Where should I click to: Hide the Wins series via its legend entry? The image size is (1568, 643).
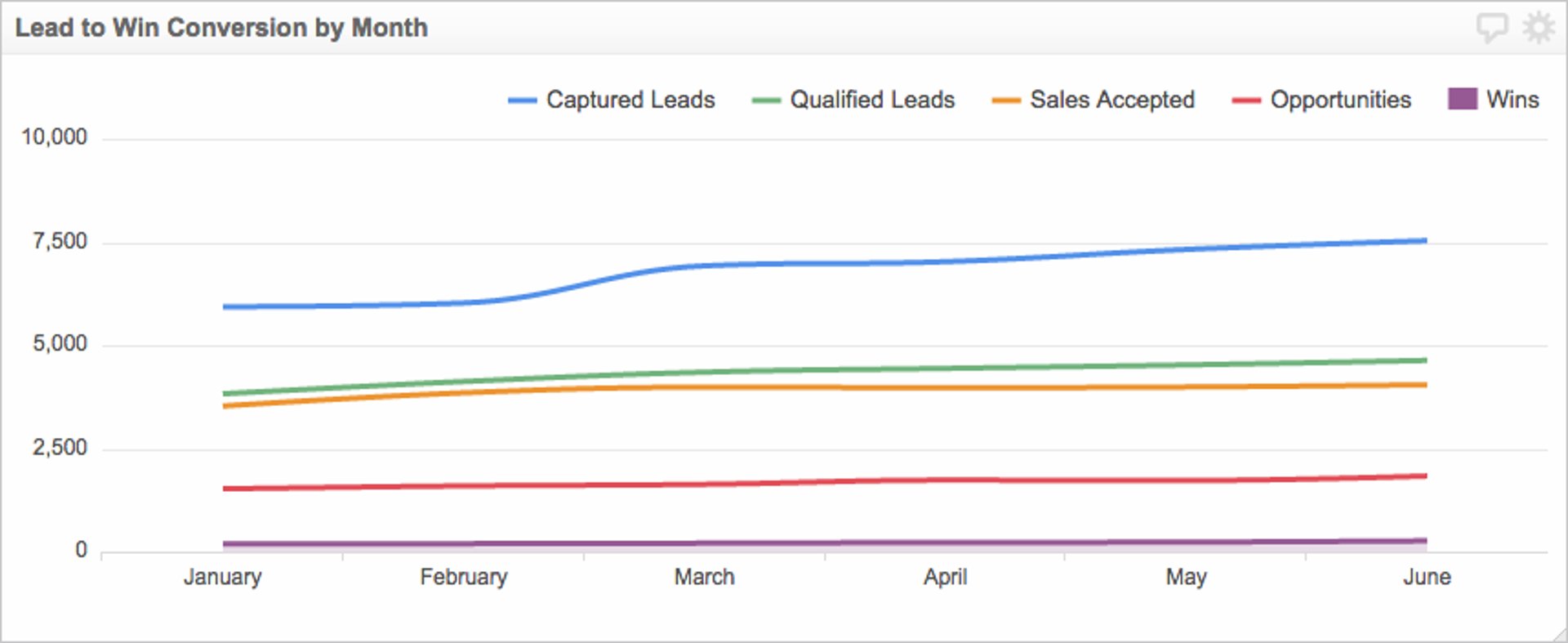1515,100
